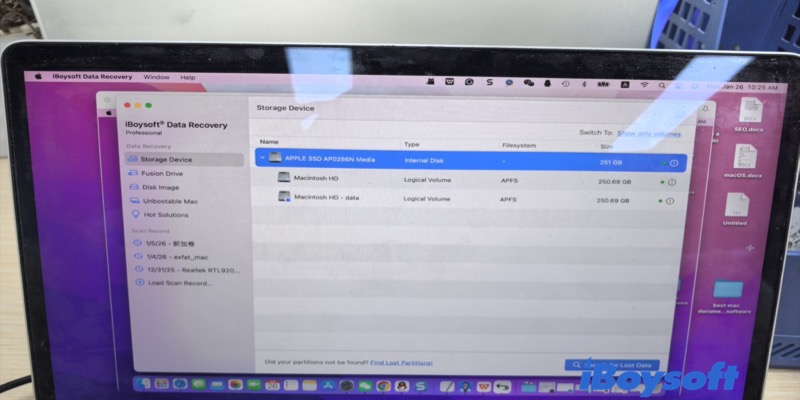
Task: Click the Wi-Fi menu bar icon
Action: click(x=644, y=85)
